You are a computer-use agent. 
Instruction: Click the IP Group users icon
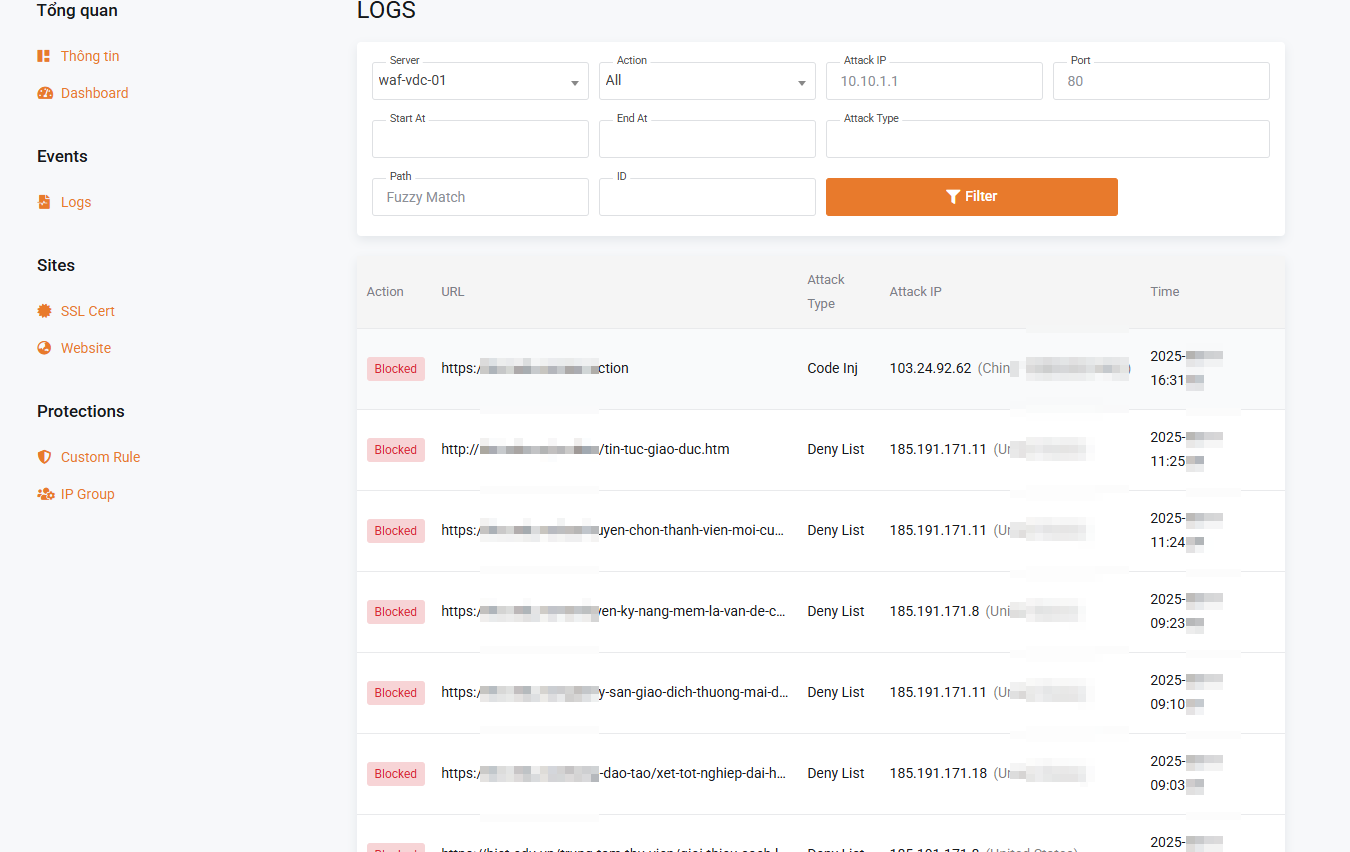coord(45,494)
